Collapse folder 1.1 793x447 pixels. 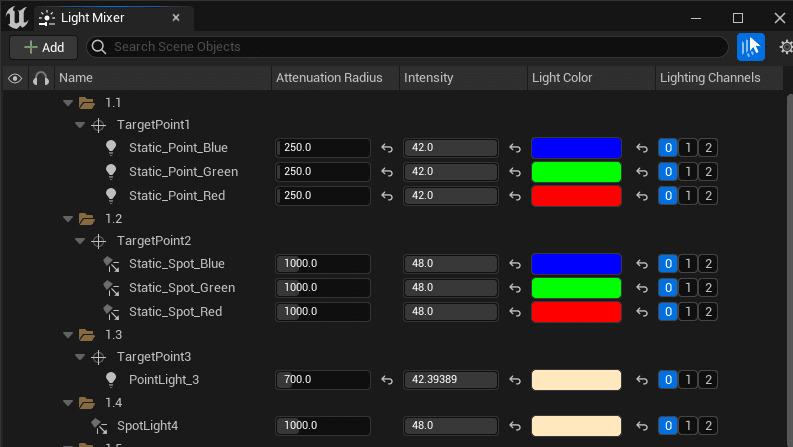click(68, 103)
